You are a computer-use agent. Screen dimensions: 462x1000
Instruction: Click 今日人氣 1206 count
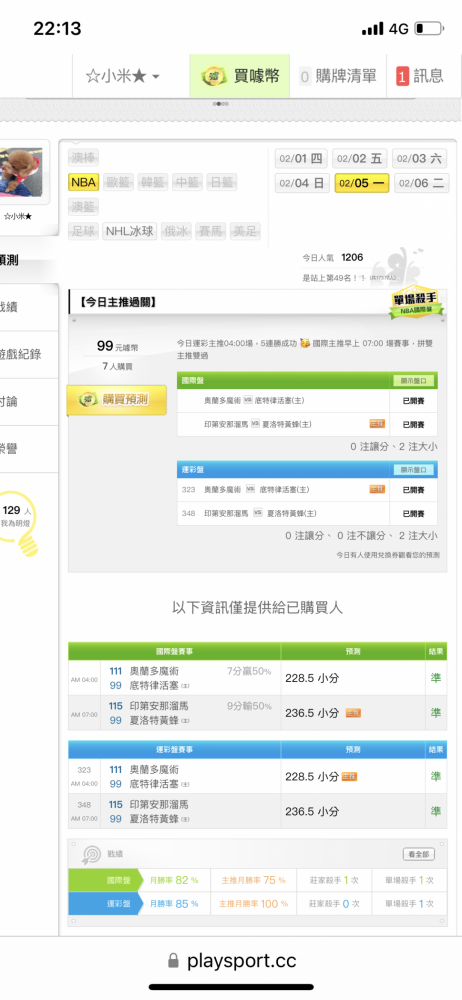click(332, 258)
